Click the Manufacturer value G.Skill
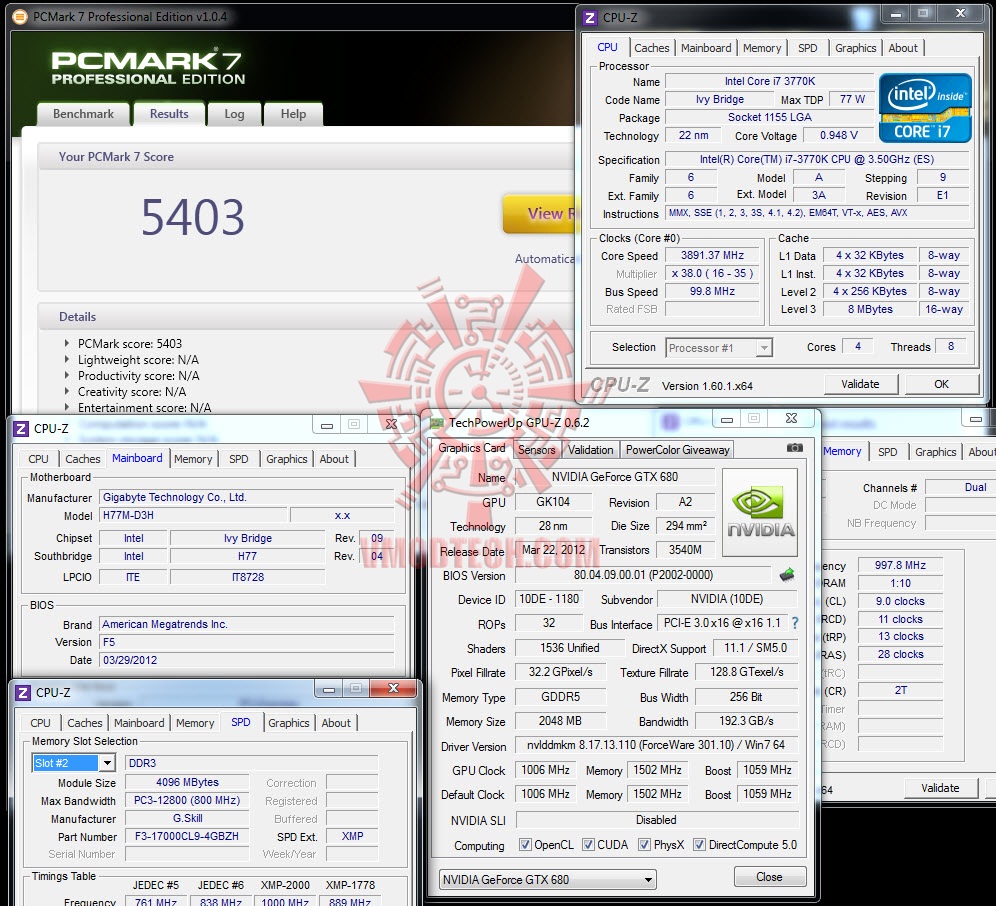996x906 pixels. click(x=187, y=818)
